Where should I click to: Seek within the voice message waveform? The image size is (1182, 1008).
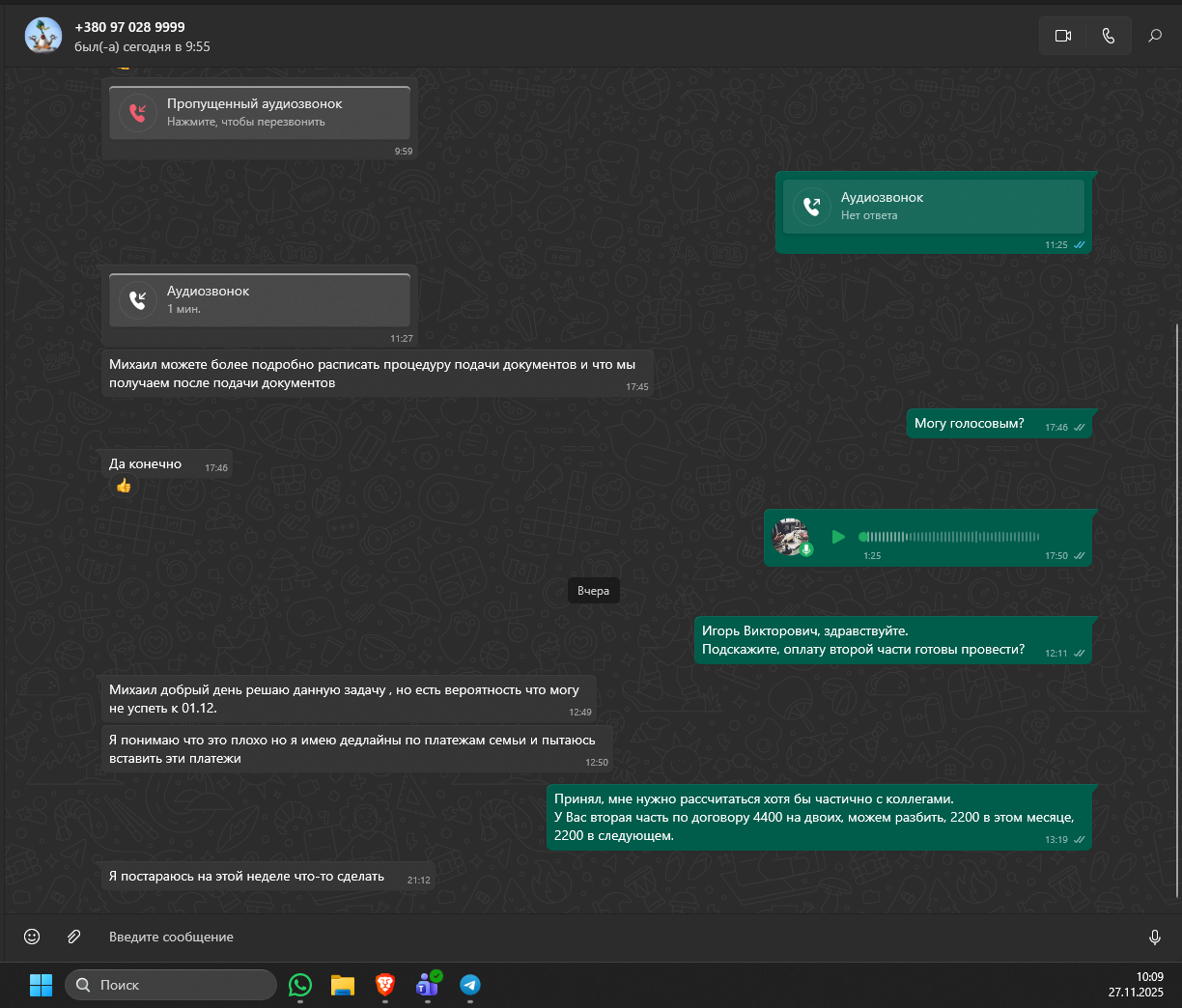tap(949, 537)
